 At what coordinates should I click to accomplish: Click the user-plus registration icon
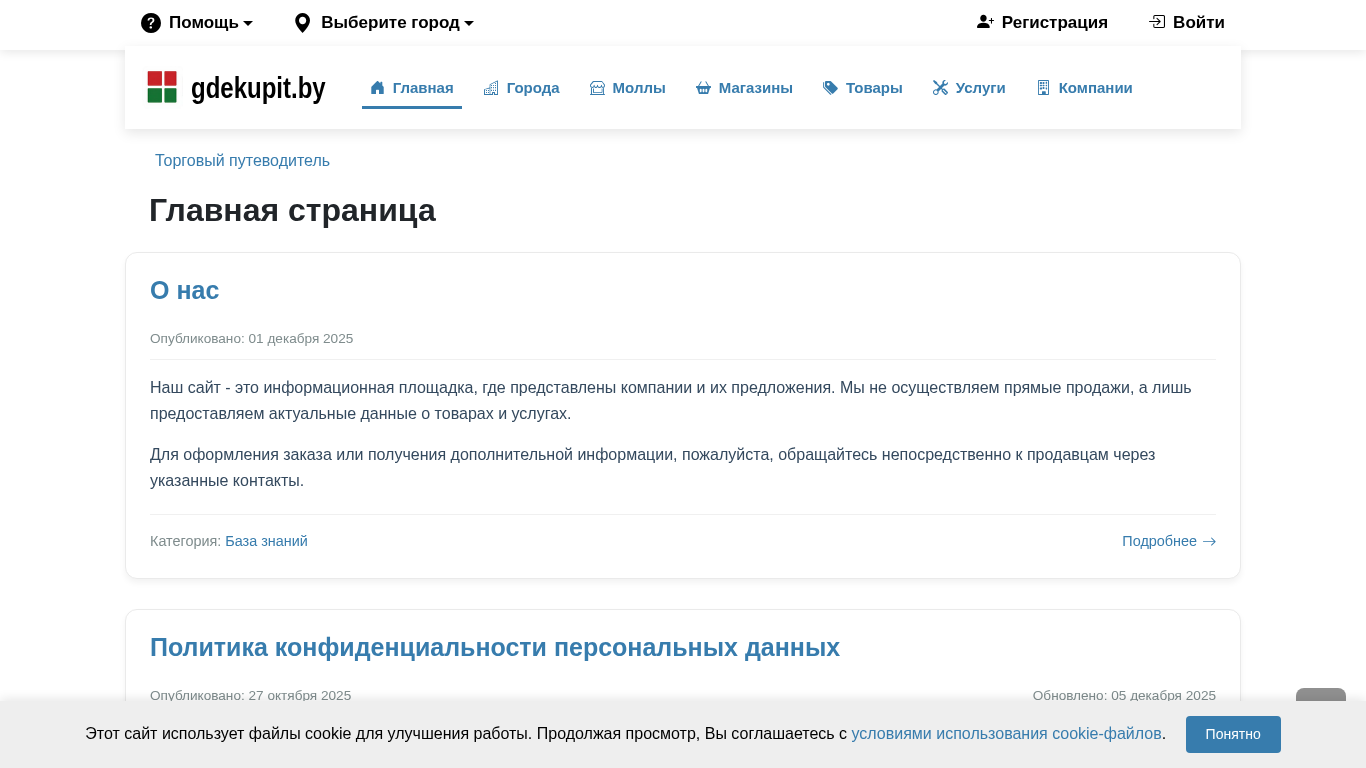(x=985, y=22)
